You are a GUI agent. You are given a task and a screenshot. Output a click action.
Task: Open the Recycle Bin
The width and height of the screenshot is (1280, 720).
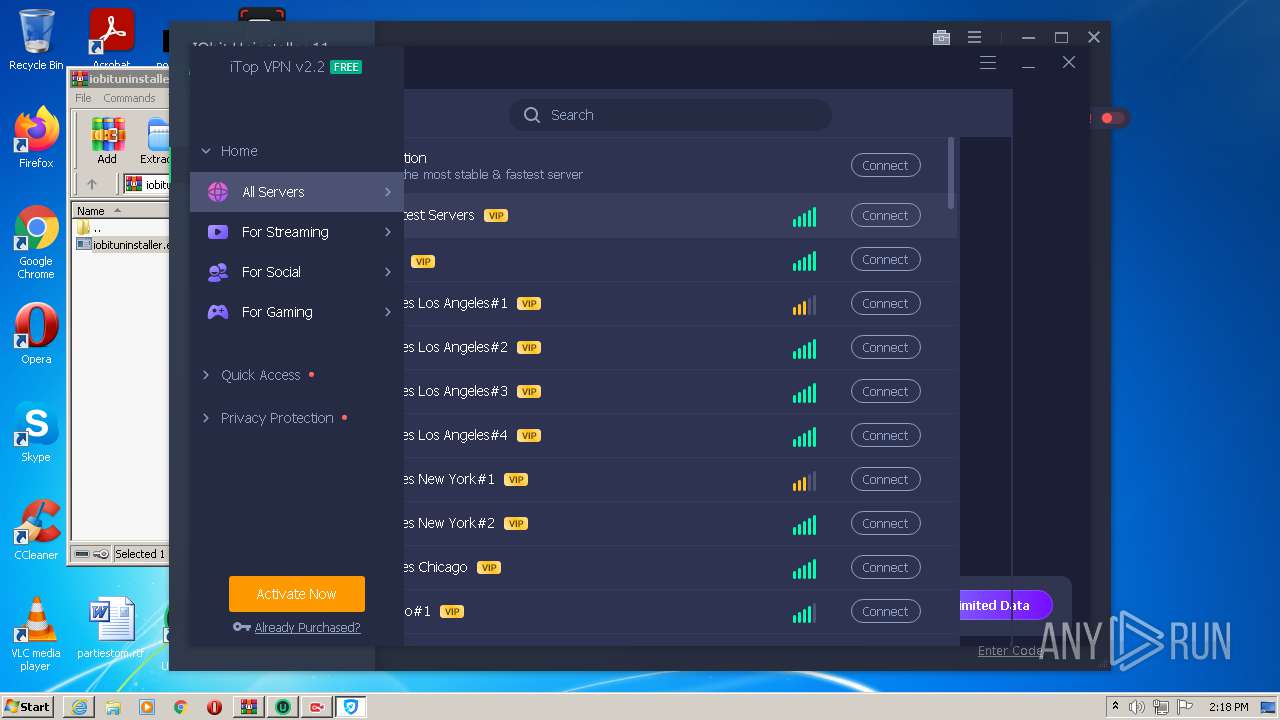click(x=36, y=40)
